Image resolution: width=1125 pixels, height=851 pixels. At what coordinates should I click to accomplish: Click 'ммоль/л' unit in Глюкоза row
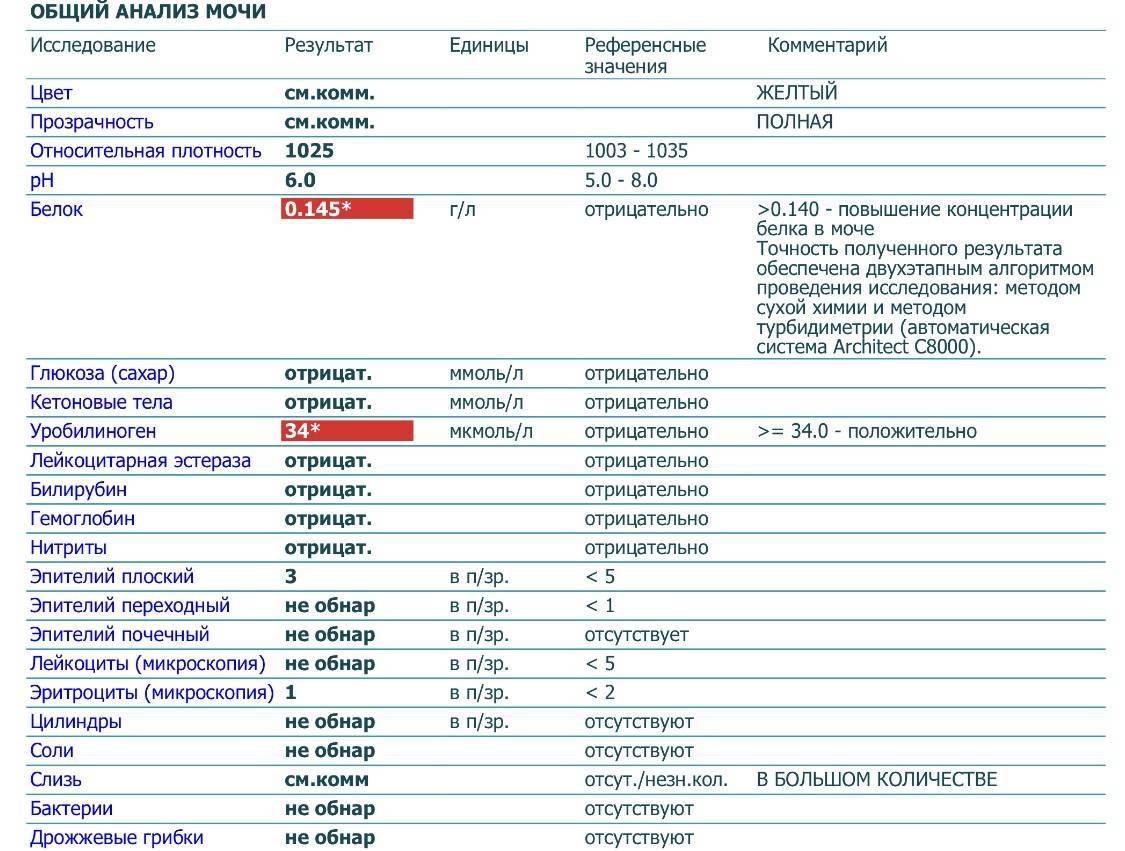click(x=486, y=374)
